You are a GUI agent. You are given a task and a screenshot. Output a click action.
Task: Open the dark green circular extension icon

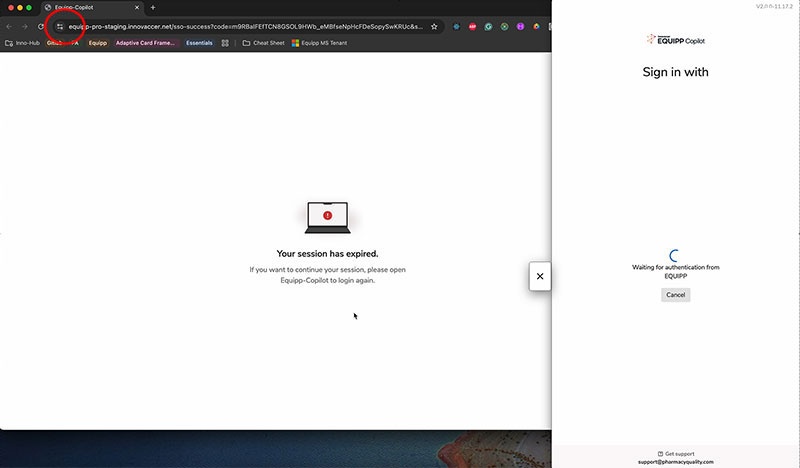pos(505,27)
